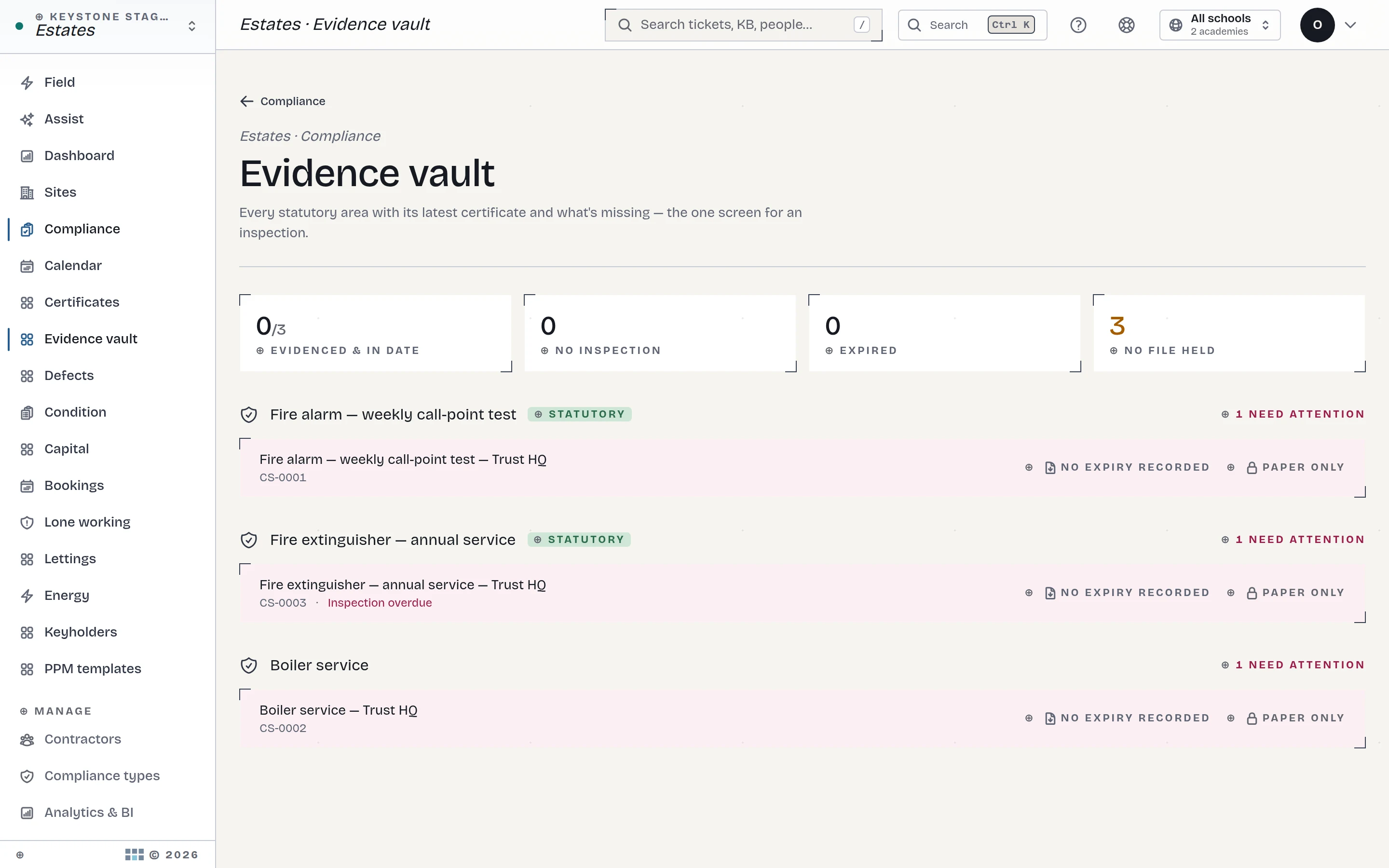Screen dimensions: 1389x868
Task: Click the Sites building icon
Action: click(27, 193)
